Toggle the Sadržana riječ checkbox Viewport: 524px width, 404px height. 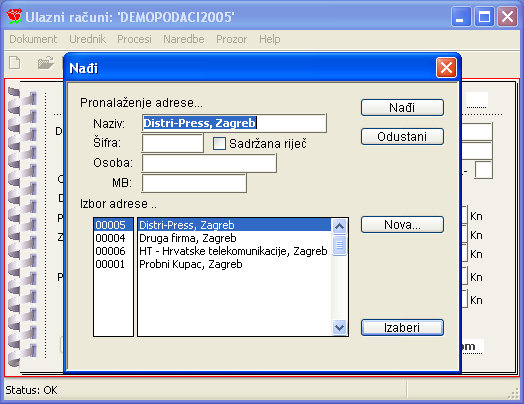(x=219, y=144)
